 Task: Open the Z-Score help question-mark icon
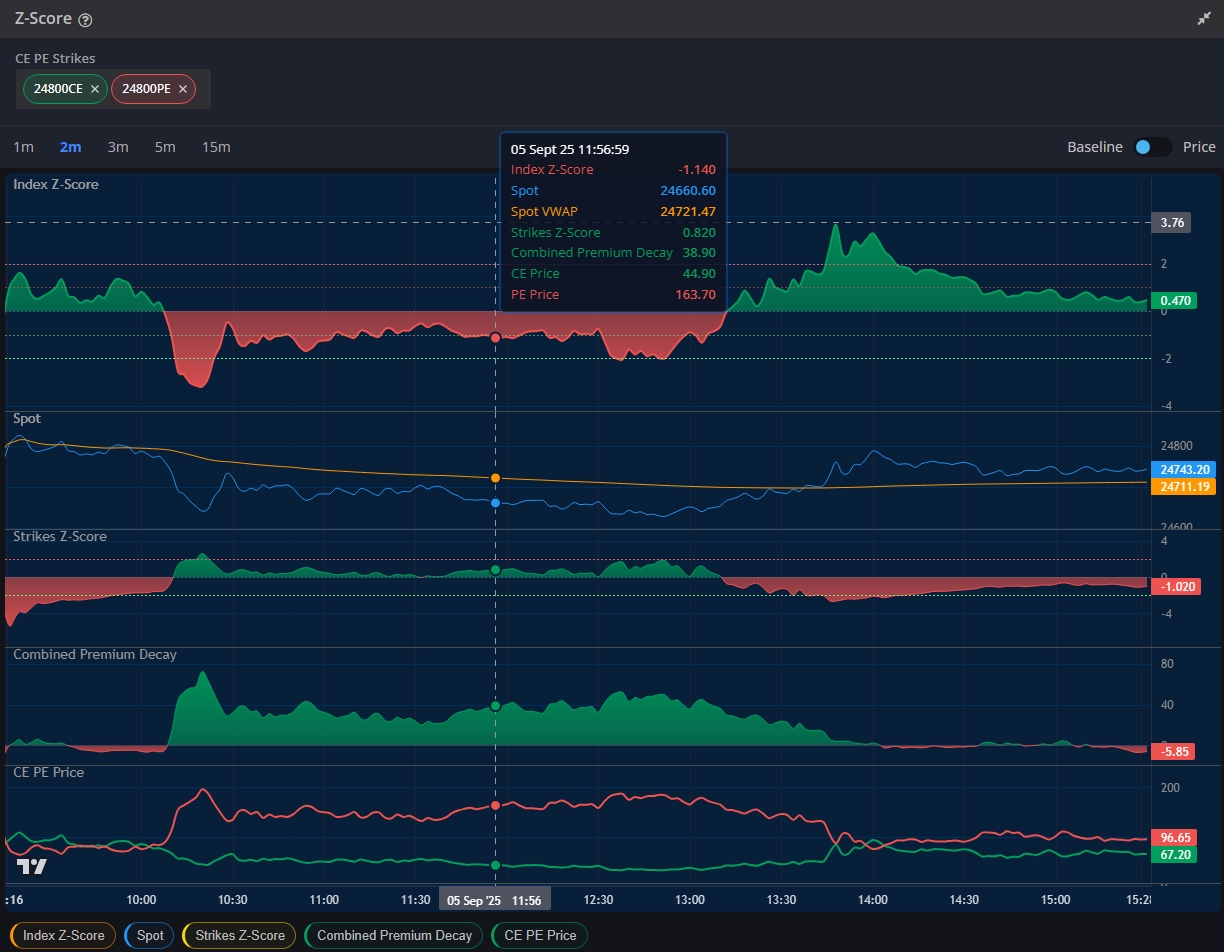point(85,18)
